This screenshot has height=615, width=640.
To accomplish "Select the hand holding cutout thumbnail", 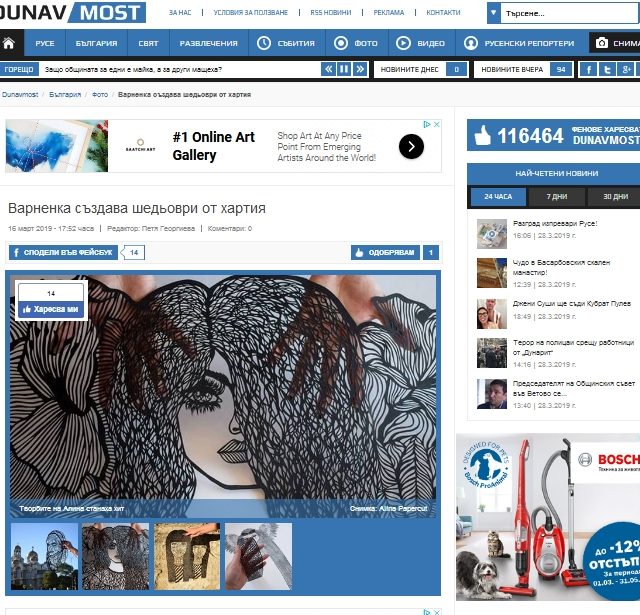I will (259, 556).
